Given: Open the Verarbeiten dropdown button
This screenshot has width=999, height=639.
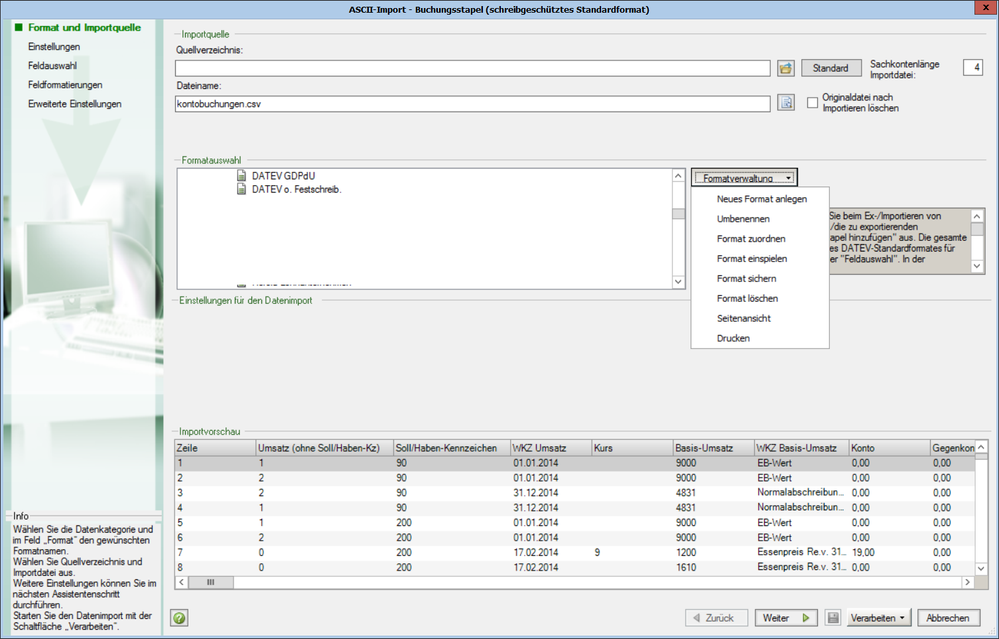Looking at the screenshot, I should 879,618.
